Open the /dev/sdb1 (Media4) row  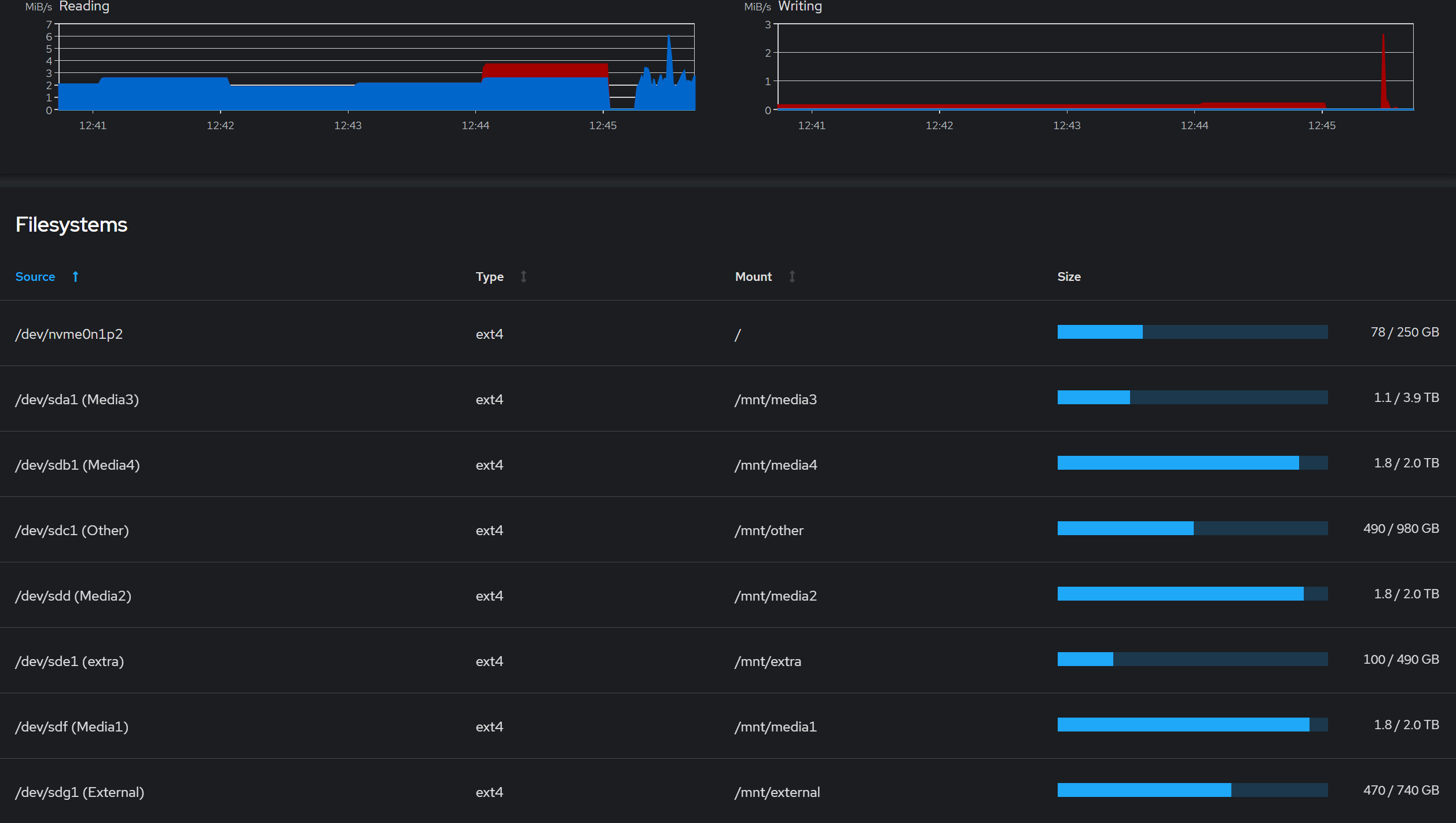tap(728, 464)
